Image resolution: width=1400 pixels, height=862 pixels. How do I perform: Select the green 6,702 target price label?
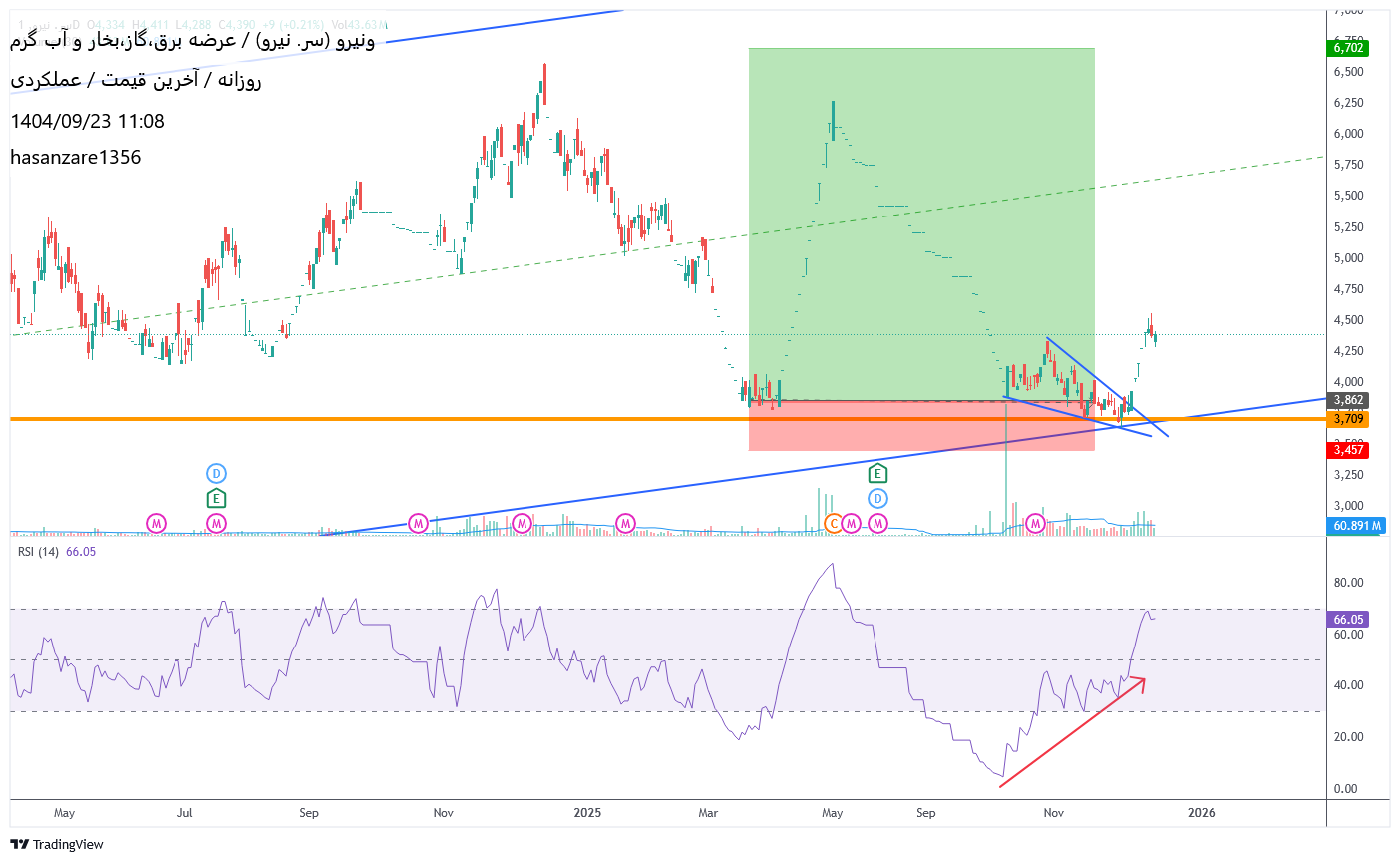tap(1348, 48)
